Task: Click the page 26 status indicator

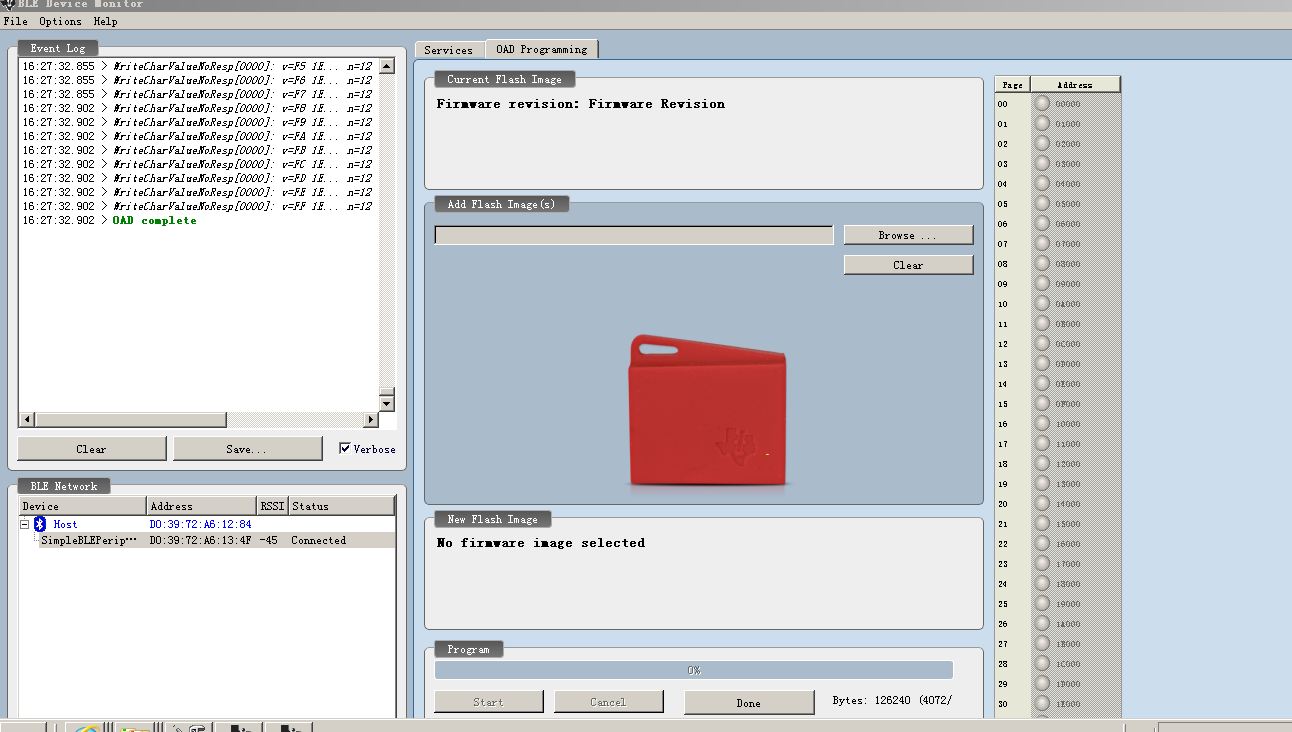Action: pyautogui.click(x=1042, y=623)
